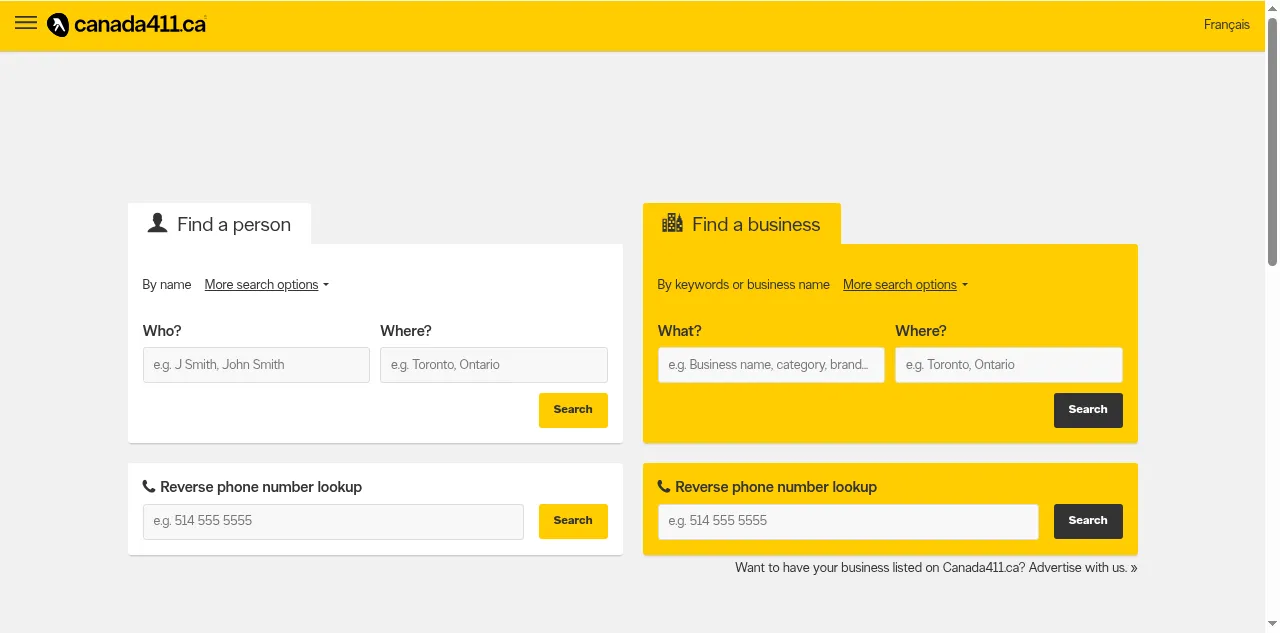Switch to the Find a business tab
Viewport: 1280px width, 633px height.
742,224
